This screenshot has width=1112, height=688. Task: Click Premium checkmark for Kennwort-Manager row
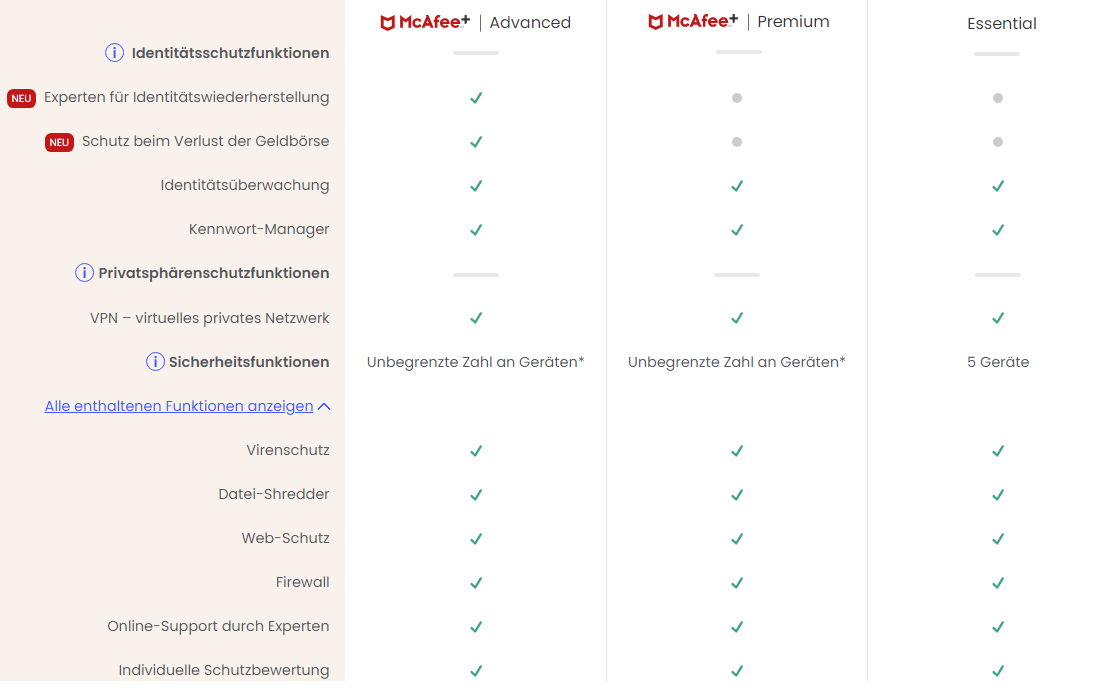(x=737, y=230)
